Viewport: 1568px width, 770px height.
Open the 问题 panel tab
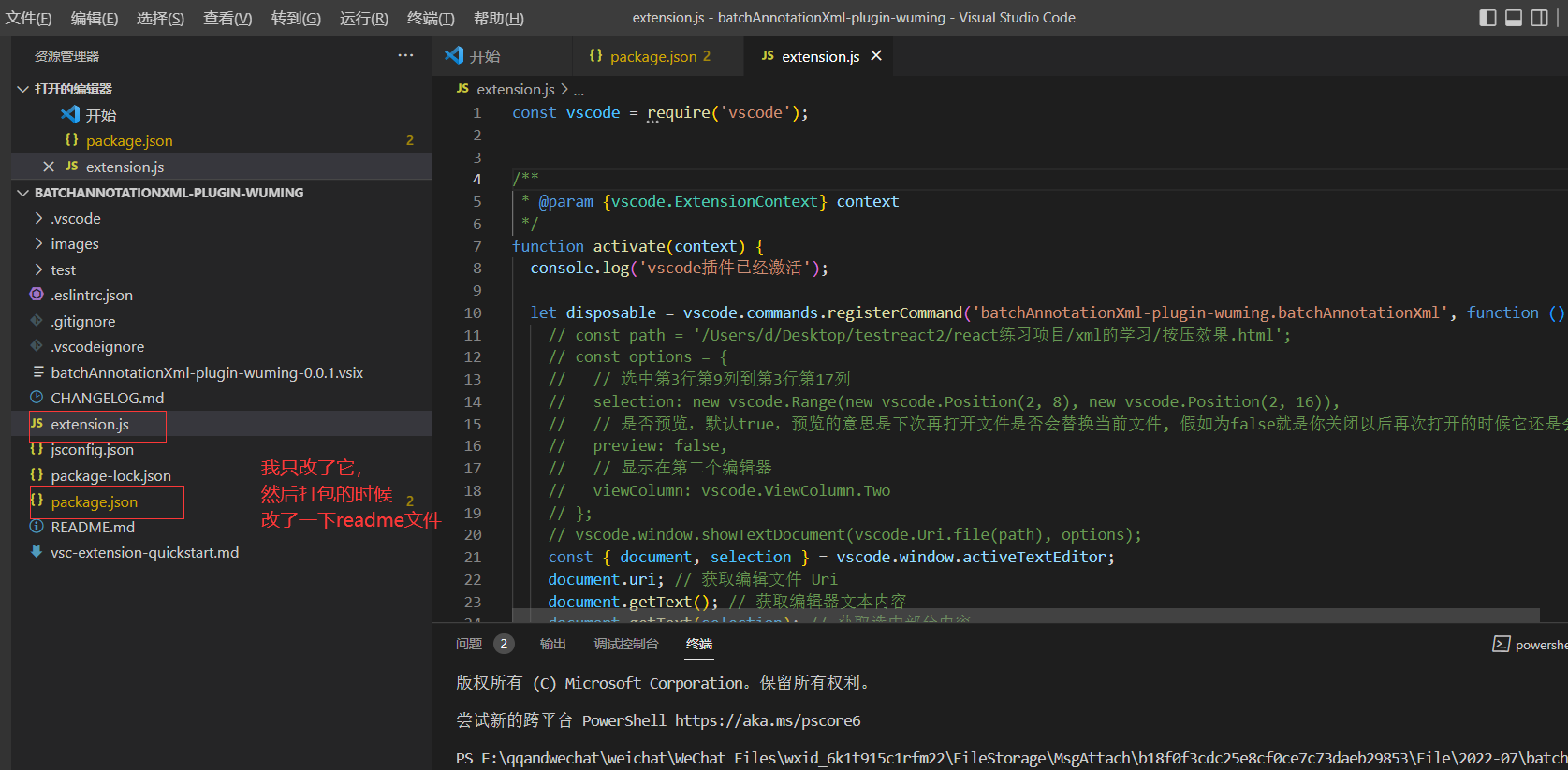[x=469, y=644]
